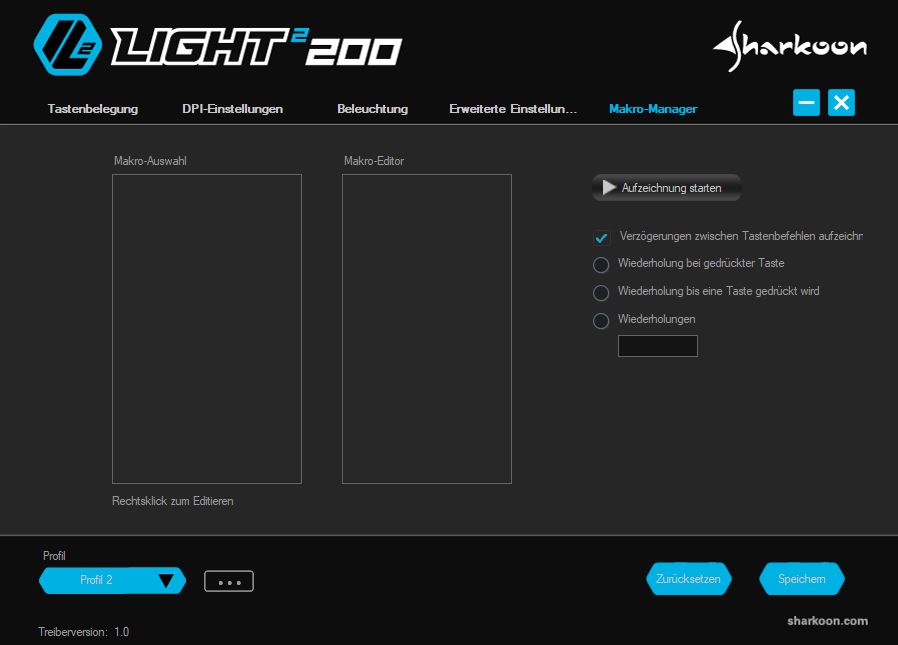Click the play triangle on Aufzeichnung starten

[x=609, y=188]
